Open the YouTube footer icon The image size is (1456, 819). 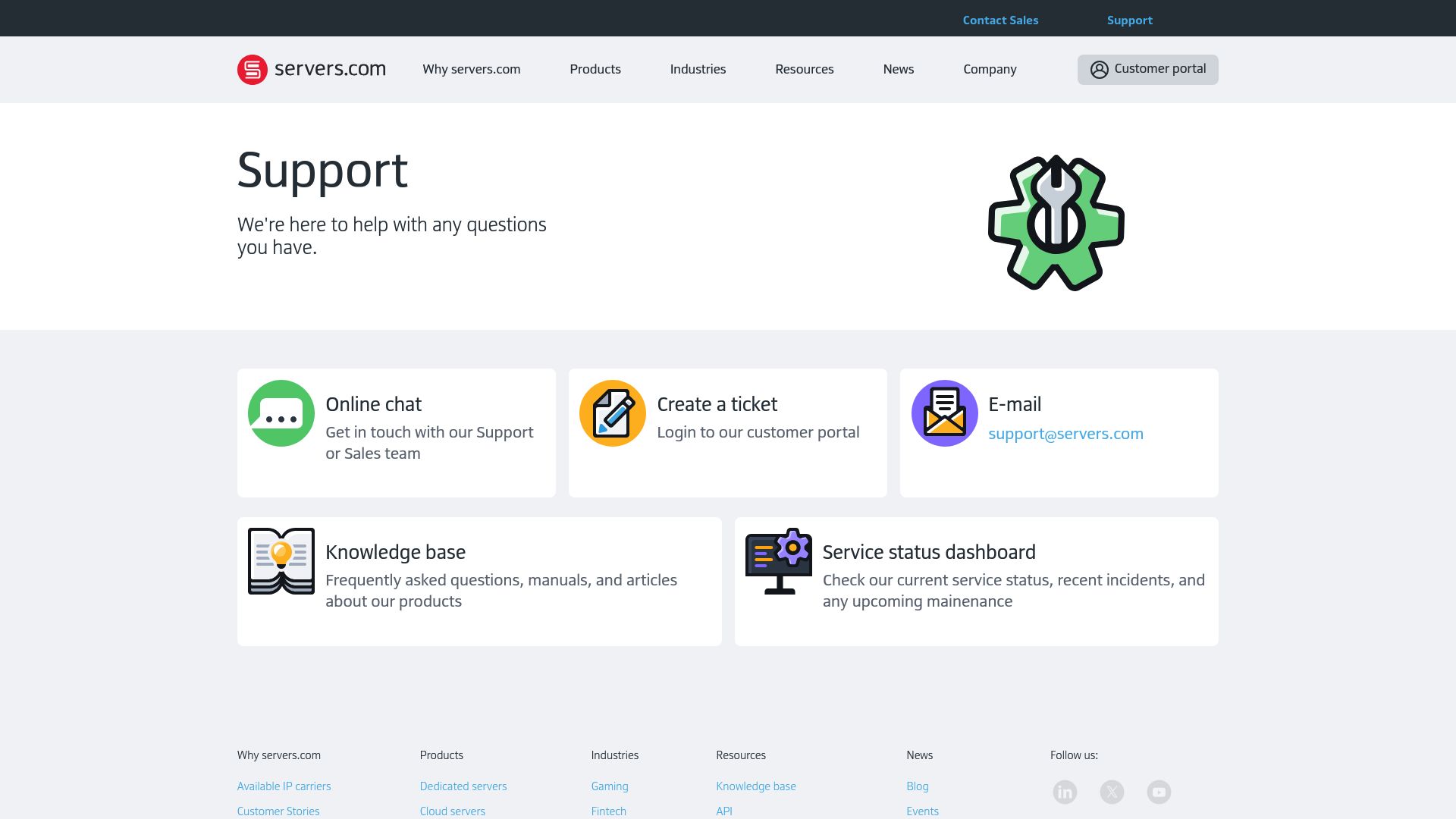point(1159,792)
